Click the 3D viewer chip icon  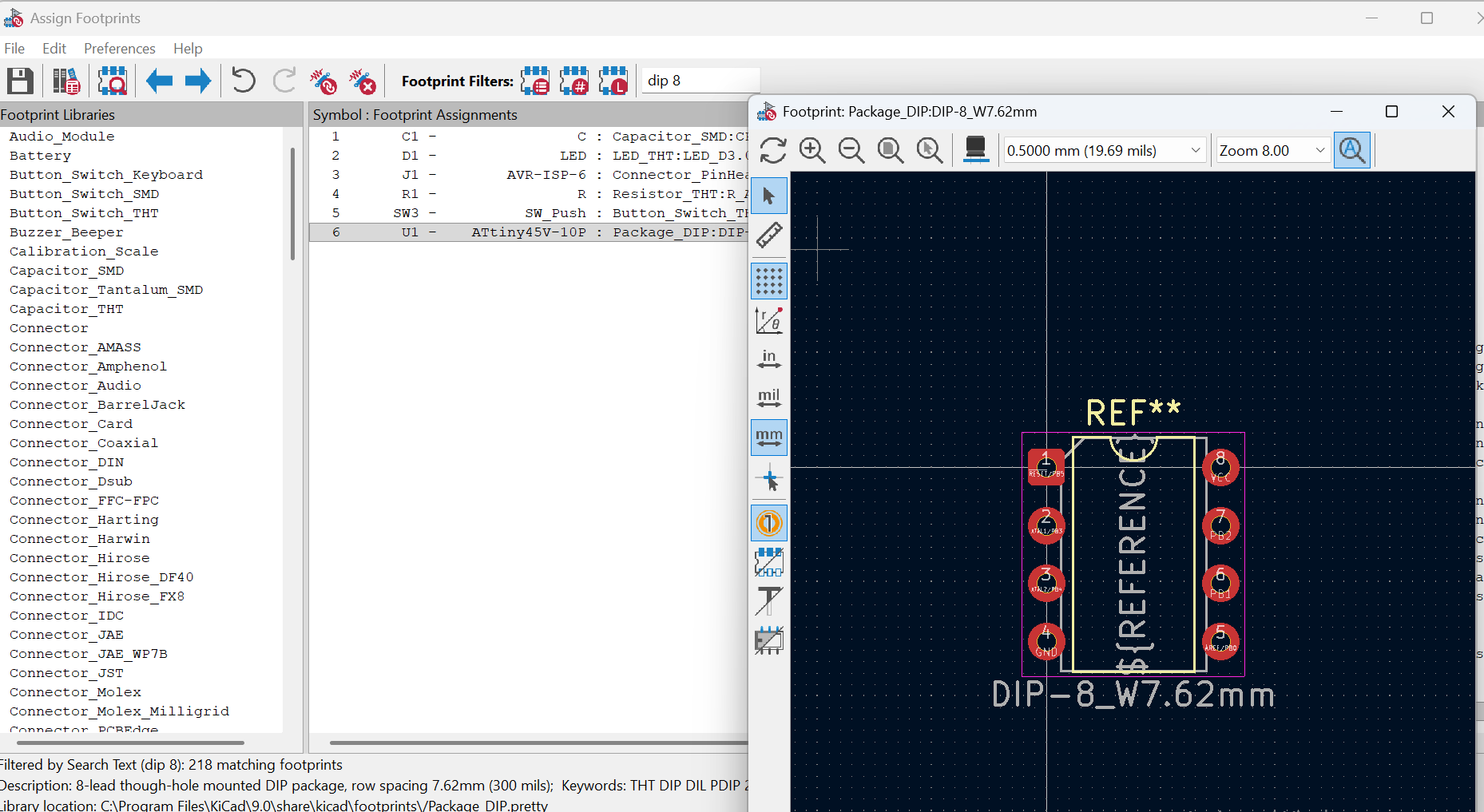(x=975, y=149)
